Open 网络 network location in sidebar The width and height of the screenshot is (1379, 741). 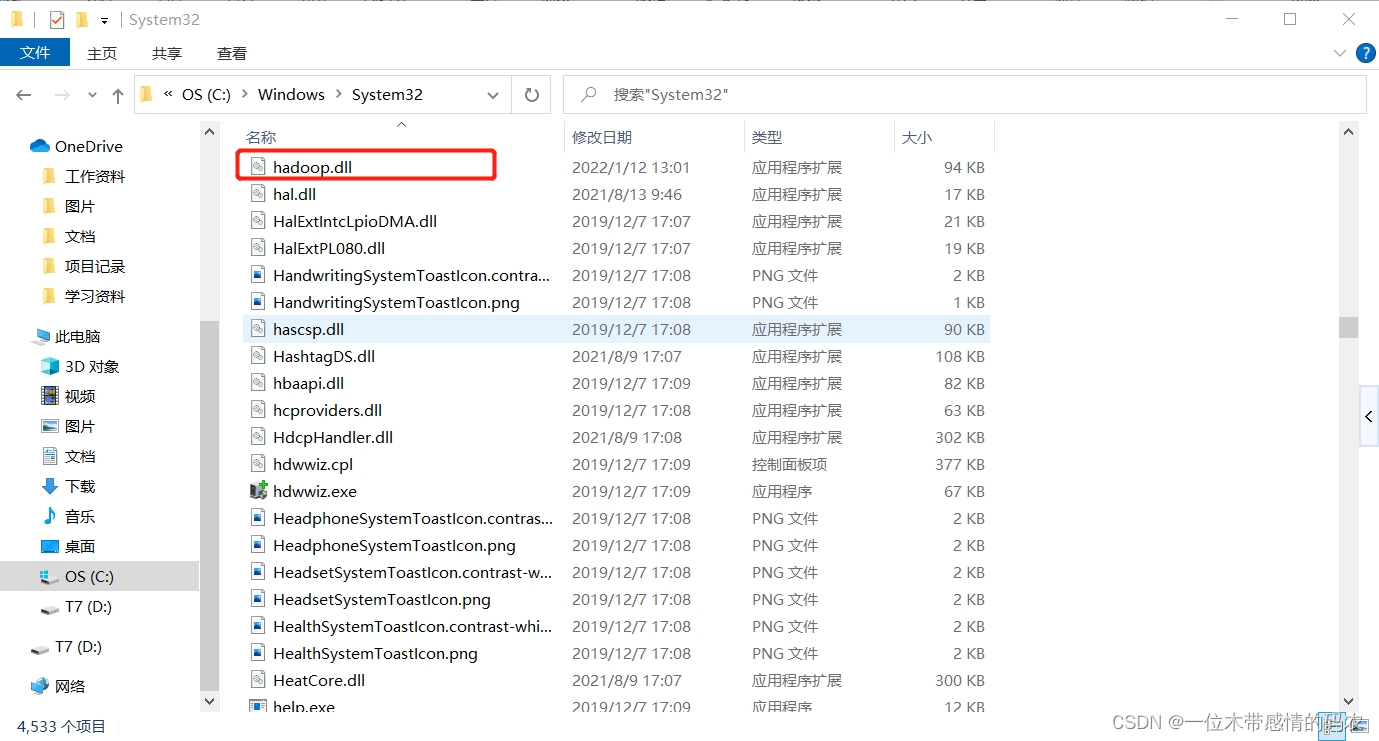coord(69,686)
